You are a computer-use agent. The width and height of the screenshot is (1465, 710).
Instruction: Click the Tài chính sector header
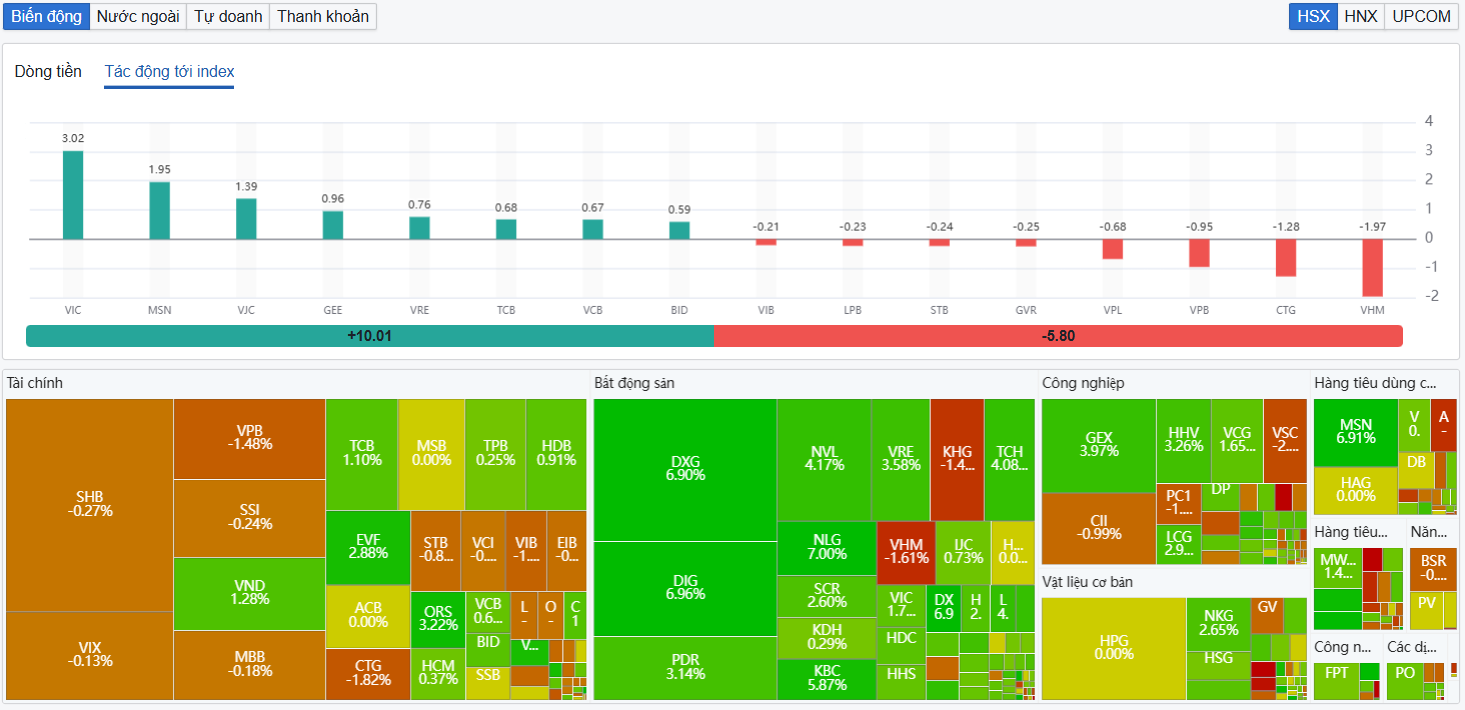(x=35, y=383)
